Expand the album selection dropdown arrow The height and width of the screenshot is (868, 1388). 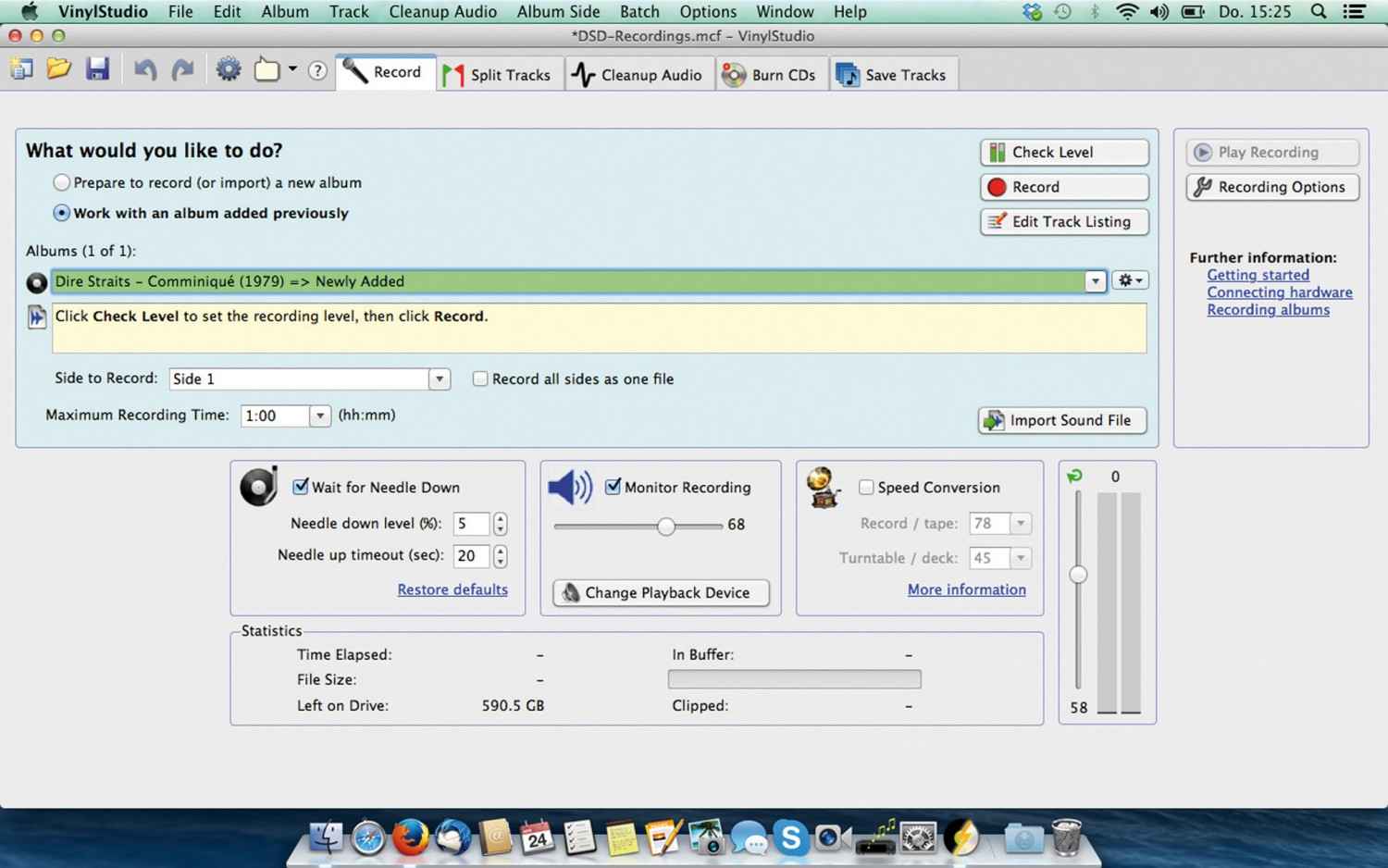click(x=1096, y=281)
